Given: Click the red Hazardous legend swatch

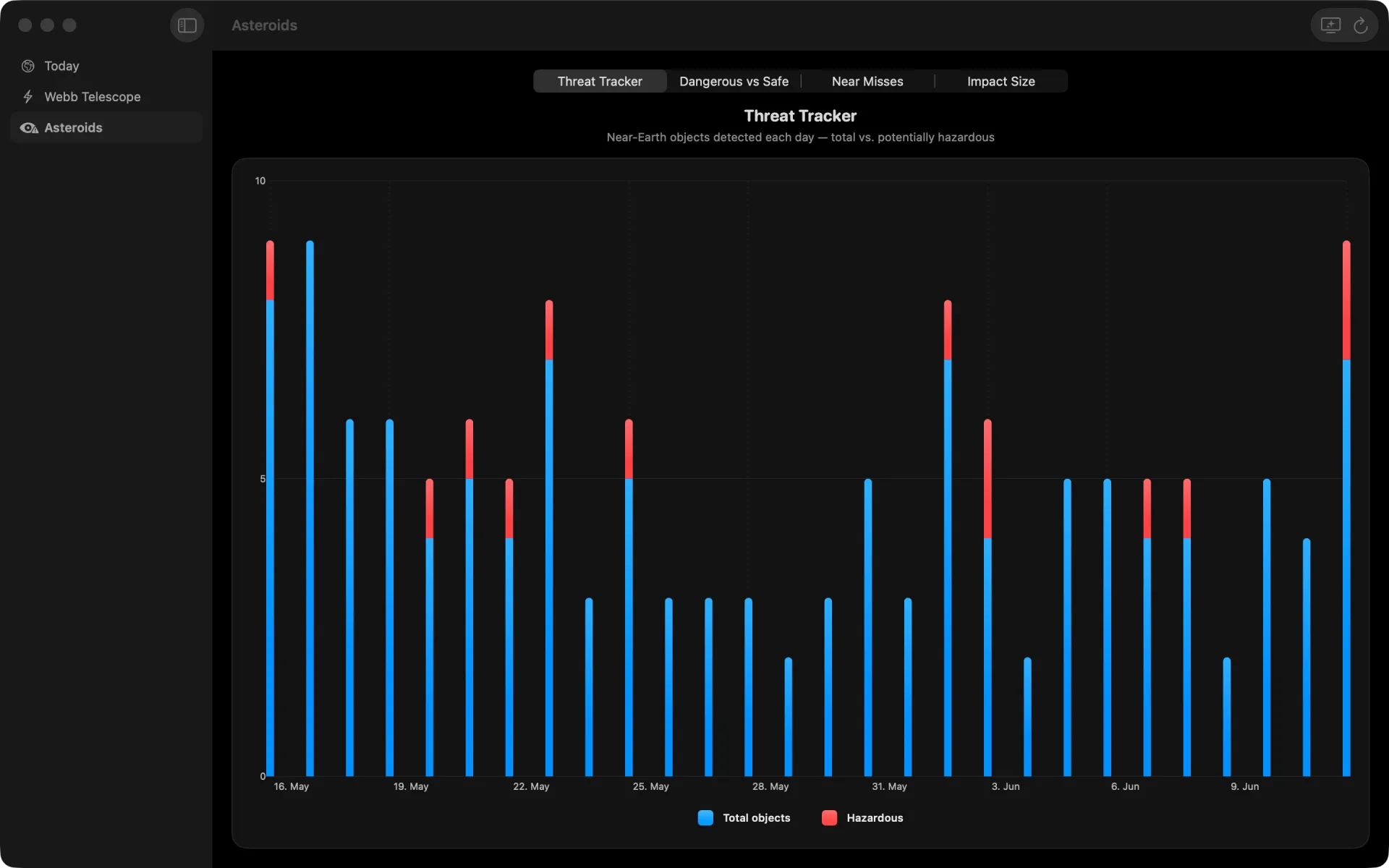Looking at the screenshot, I should pyautogui.click(x=830, y=817).
